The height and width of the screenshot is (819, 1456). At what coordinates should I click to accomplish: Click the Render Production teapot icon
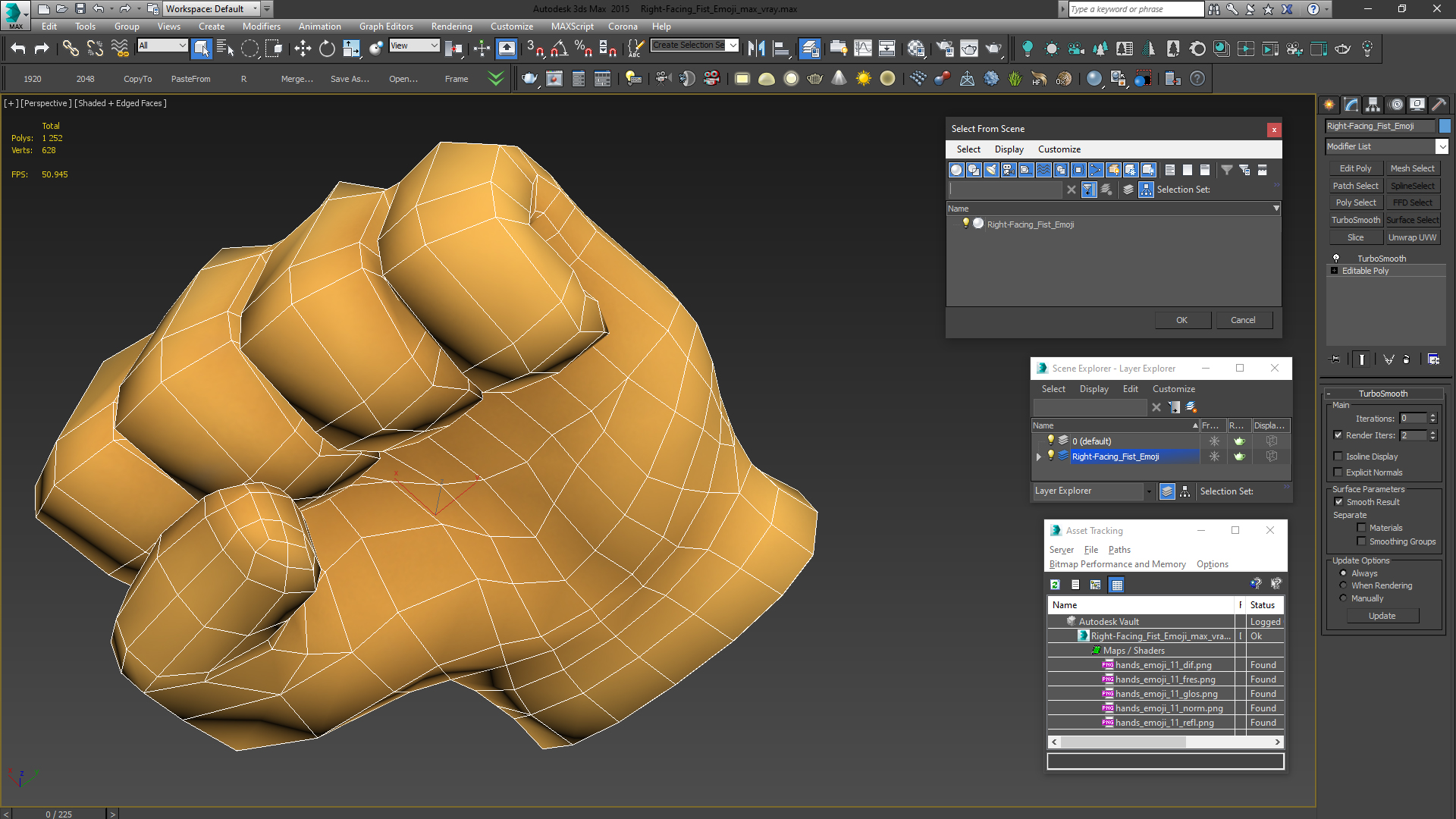point(993,49)
